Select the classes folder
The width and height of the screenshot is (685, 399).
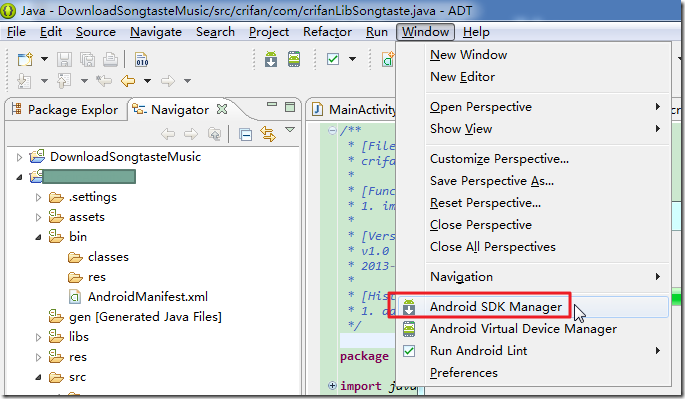[x=108, y=257]
